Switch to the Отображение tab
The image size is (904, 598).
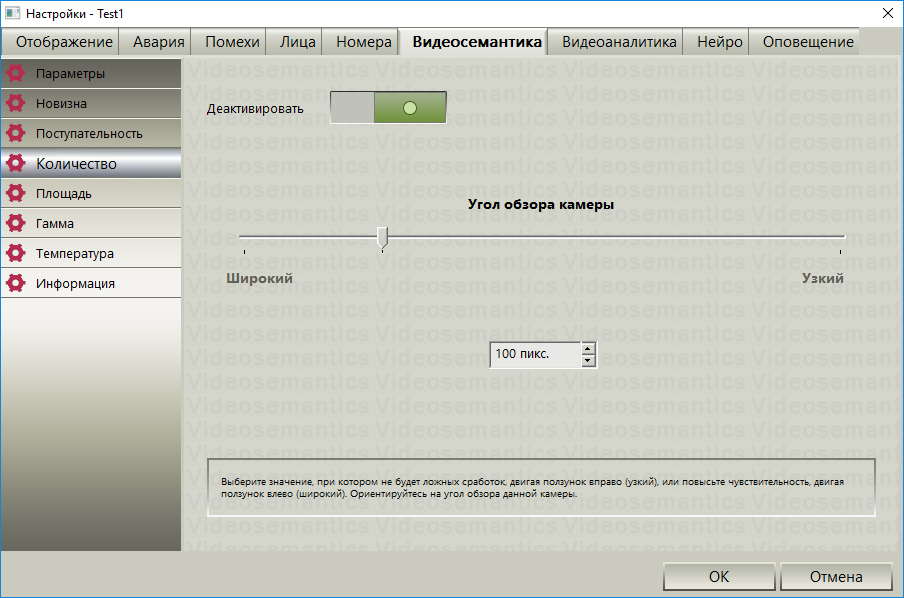point(61,42)
